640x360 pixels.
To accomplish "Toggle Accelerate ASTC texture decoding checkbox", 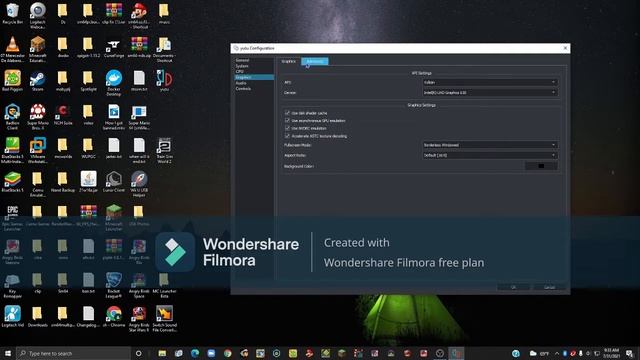I will (x=287, y=136).
